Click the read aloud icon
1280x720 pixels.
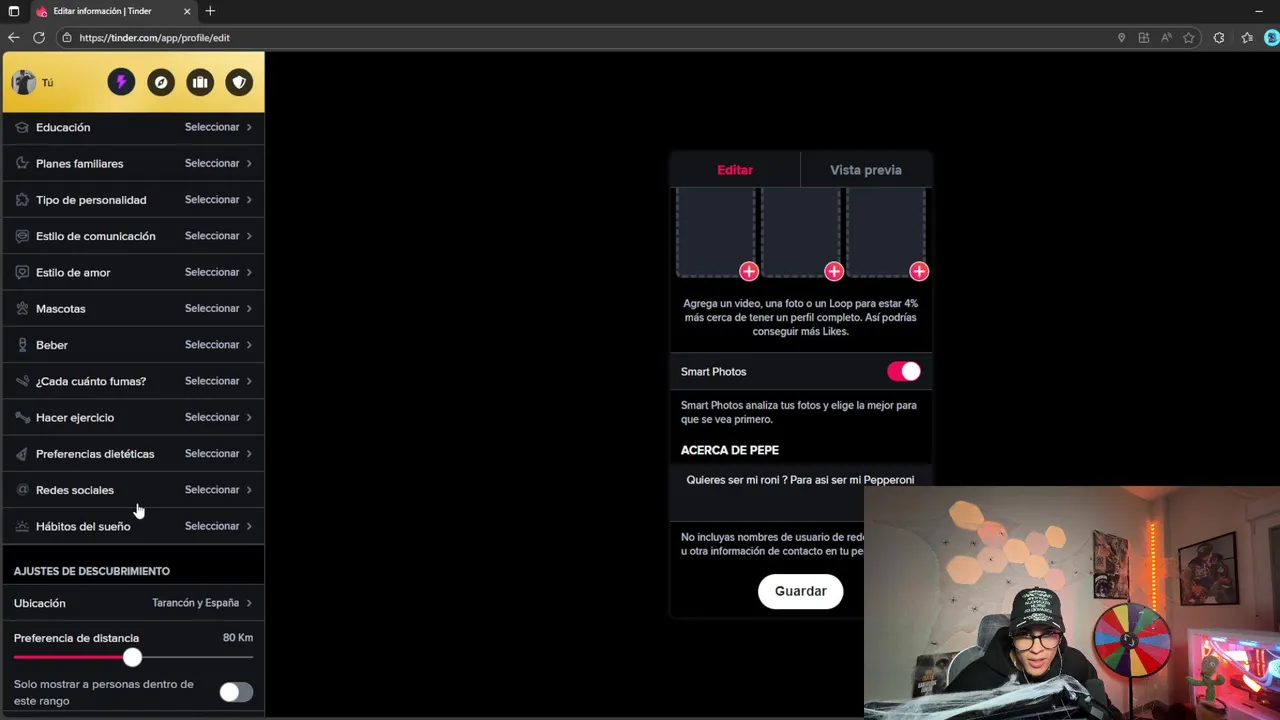point(1166,38)
